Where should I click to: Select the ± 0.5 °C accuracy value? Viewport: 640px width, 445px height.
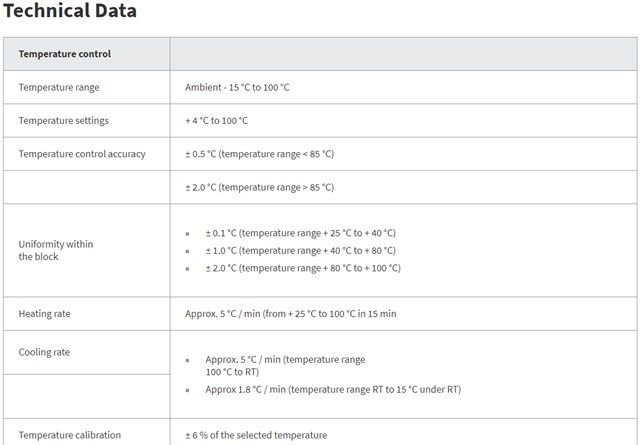pyautogui.click(x=259, y=154)
